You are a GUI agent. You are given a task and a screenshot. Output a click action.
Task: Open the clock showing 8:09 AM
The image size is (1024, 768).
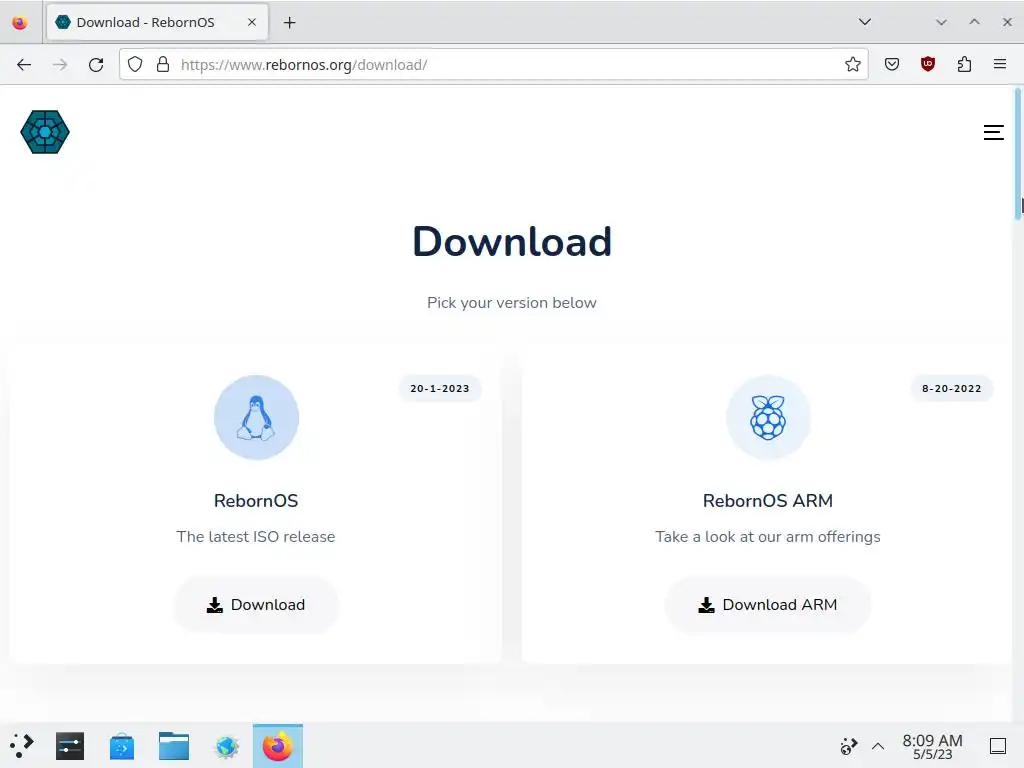(932, 746)
